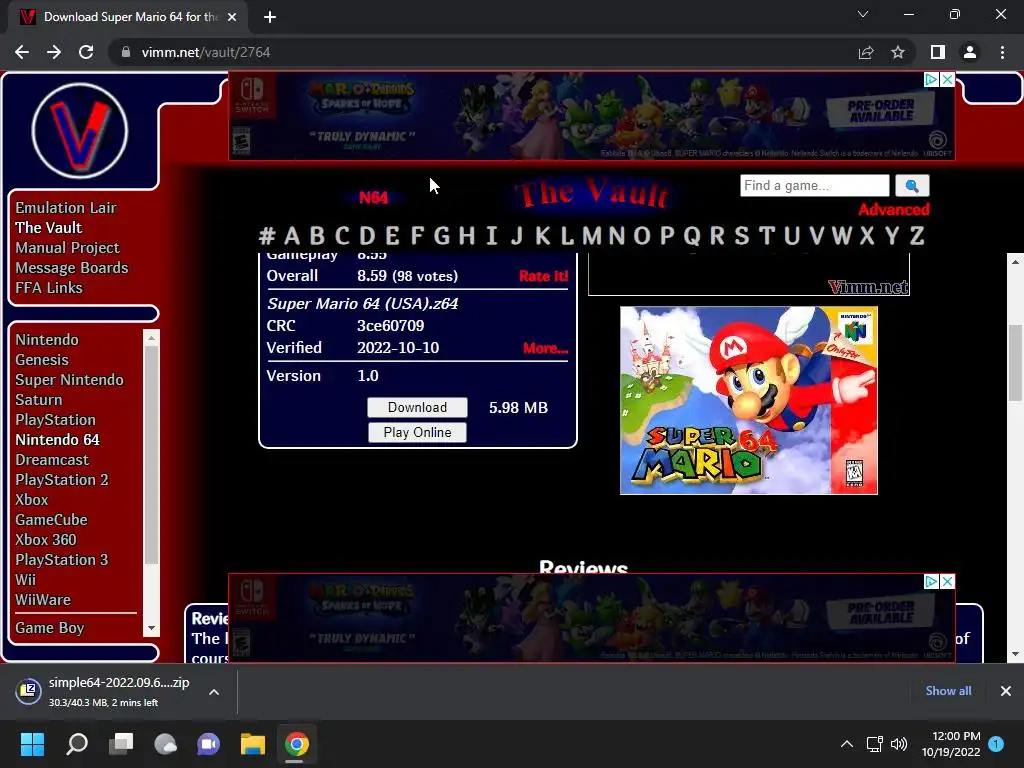Select Dreamcast in the systems list
Screen dimensions: 1024x768
pyautogui.click(x=52, y=460)
